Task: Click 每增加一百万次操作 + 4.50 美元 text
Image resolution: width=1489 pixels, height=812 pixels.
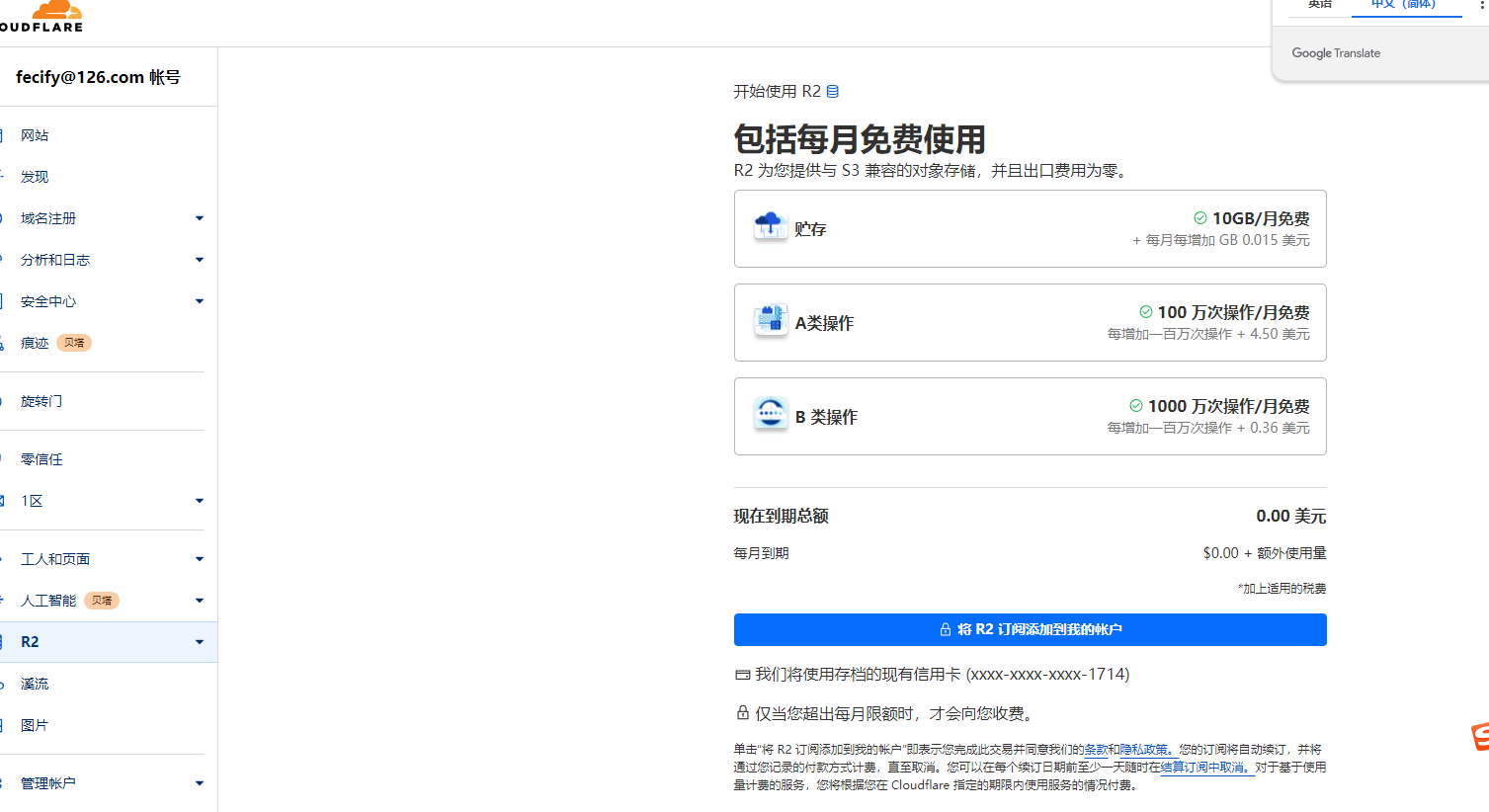Action: 1208,334
